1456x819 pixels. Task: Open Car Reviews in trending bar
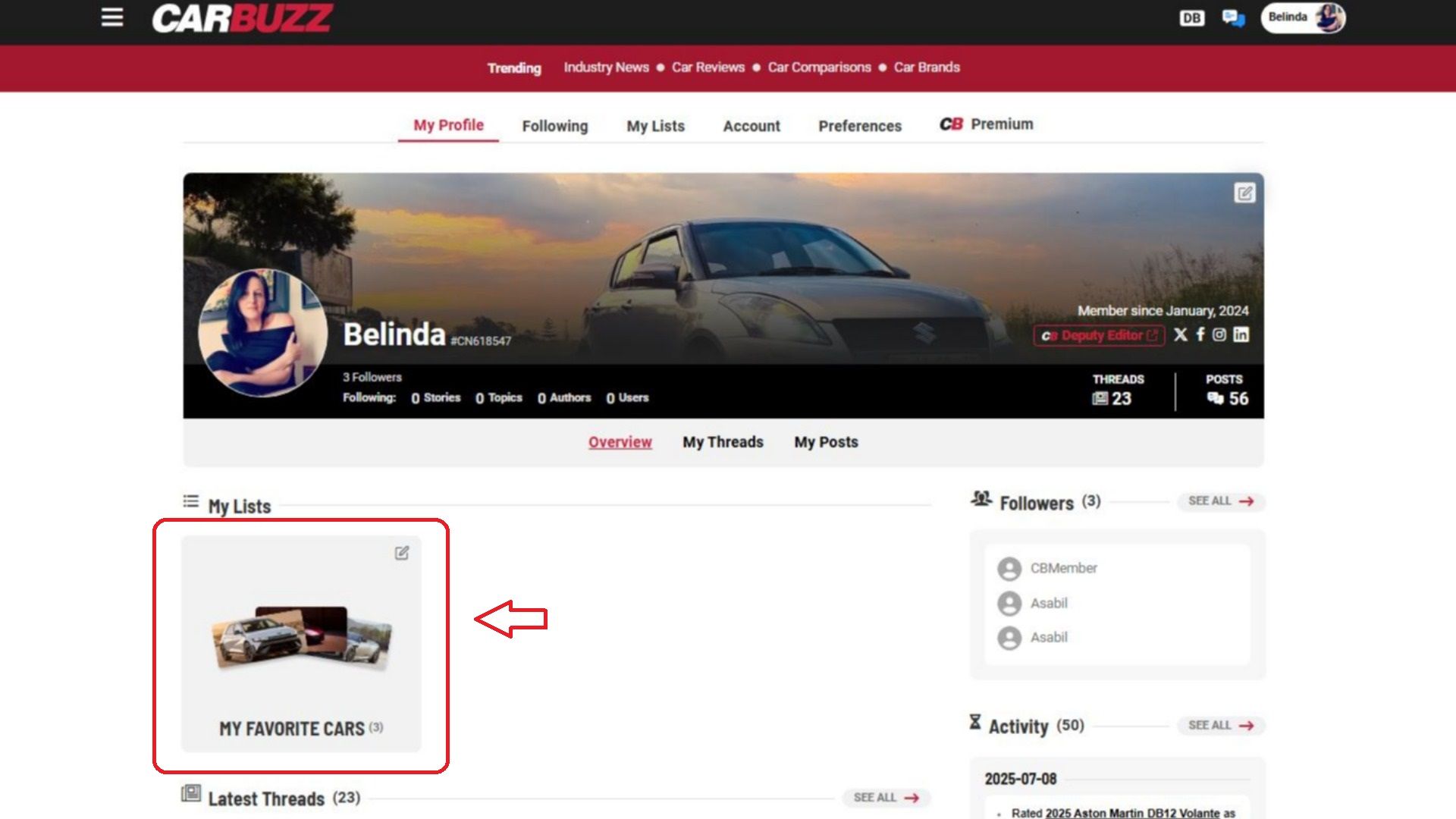[708, 67]
